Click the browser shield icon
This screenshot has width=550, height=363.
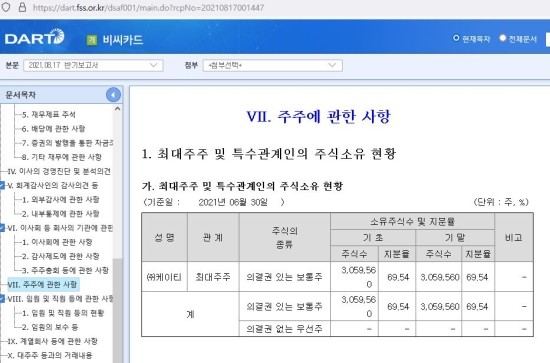click(x=6, y=7)
